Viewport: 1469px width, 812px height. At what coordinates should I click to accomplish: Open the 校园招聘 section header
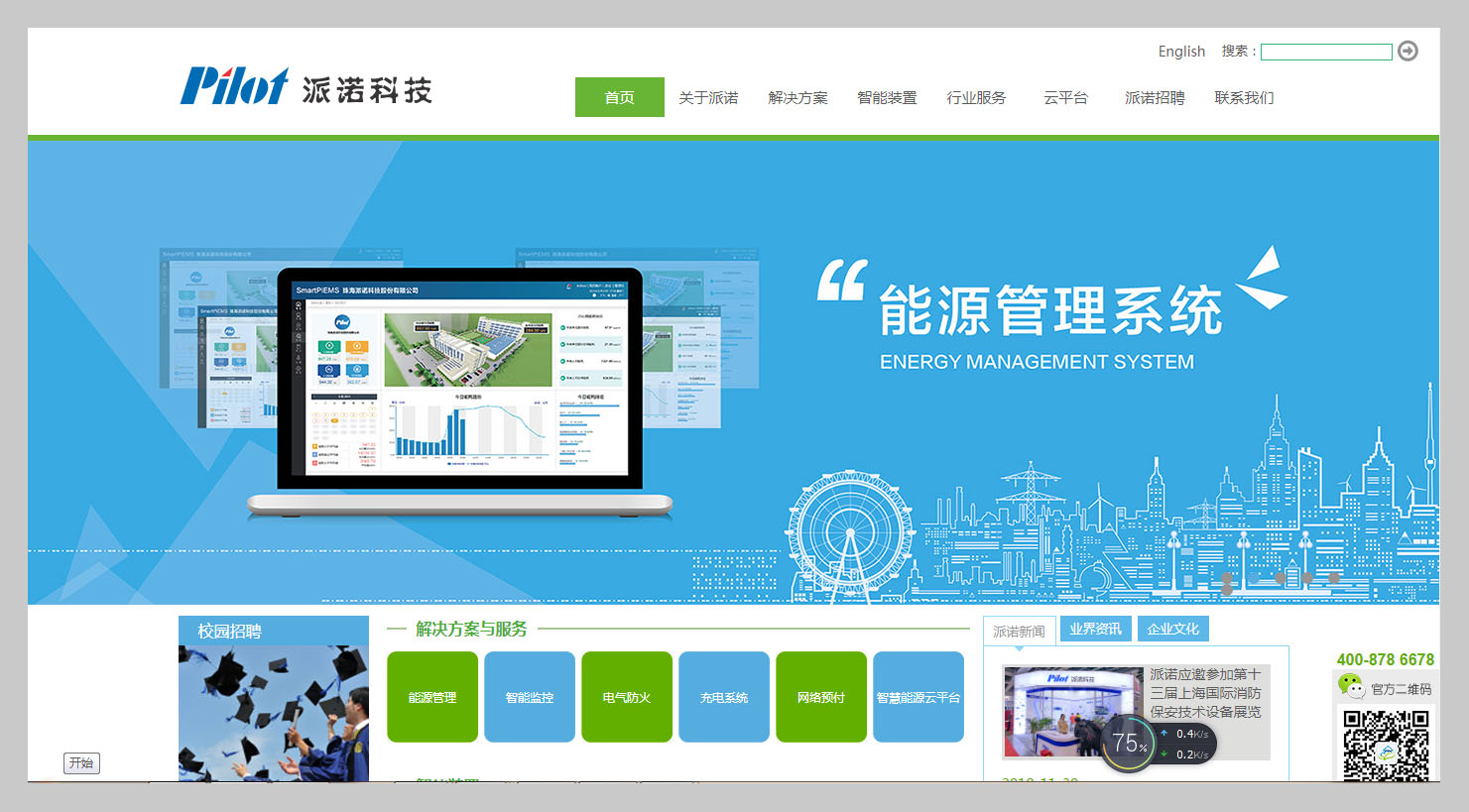point(274,631)
